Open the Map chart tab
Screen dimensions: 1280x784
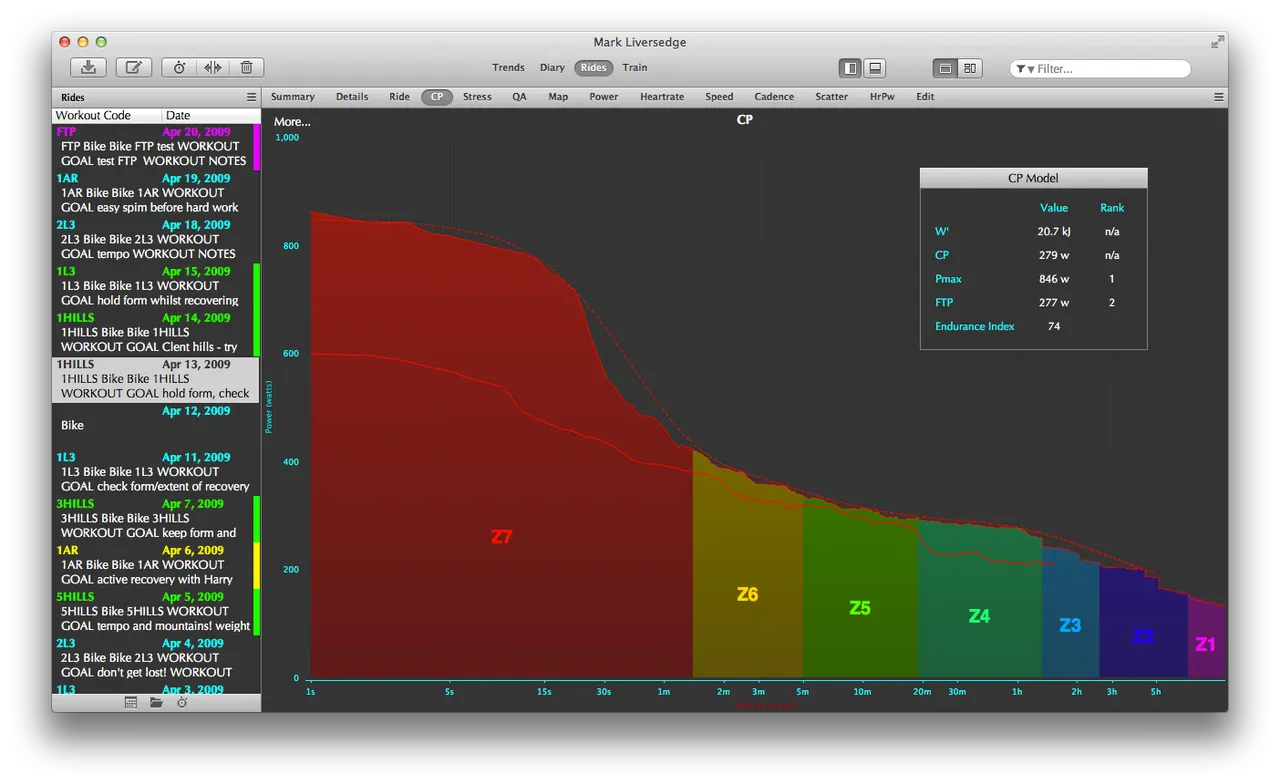tap(558, 97)
